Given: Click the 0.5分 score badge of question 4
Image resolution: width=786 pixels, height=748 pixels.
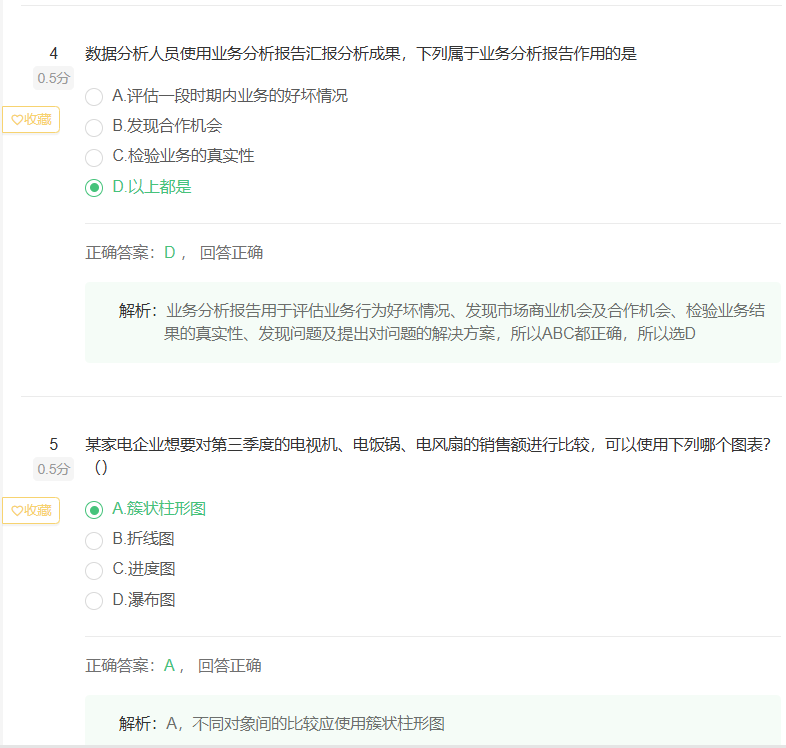Looking at the screenshot, I should [54, 78].
